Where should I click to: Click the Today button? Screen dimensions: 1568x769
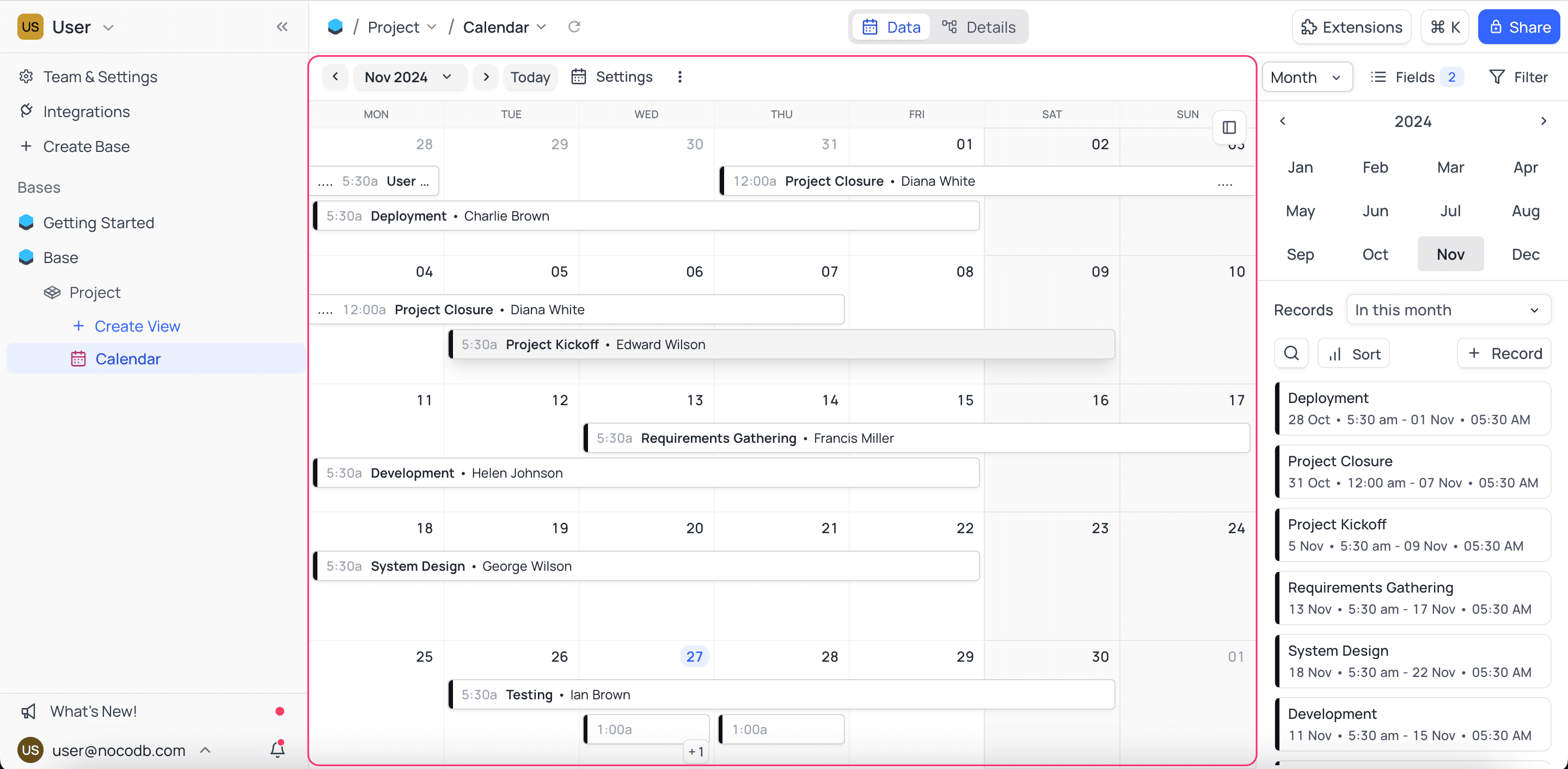(x=530, y=77)
